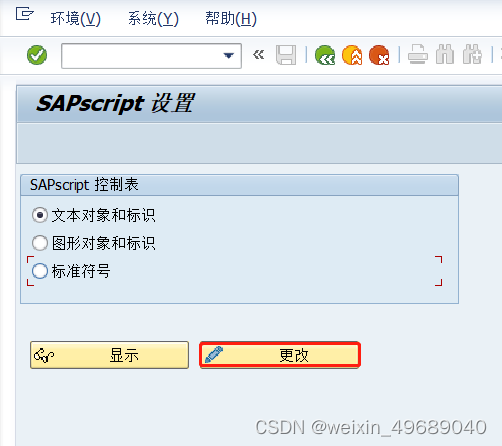Open the 系统(Y) menu
Screen dimensions: 502x446
coord(153,18)
